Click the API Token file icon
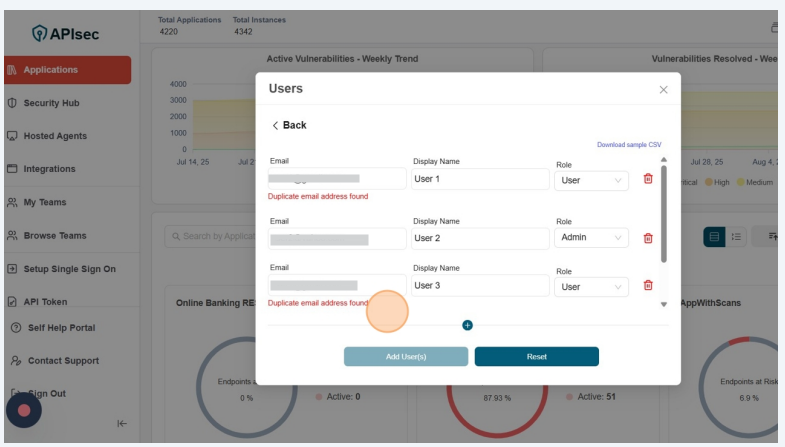This screenshot has height=447, width=785. click(x=13, y=302)
